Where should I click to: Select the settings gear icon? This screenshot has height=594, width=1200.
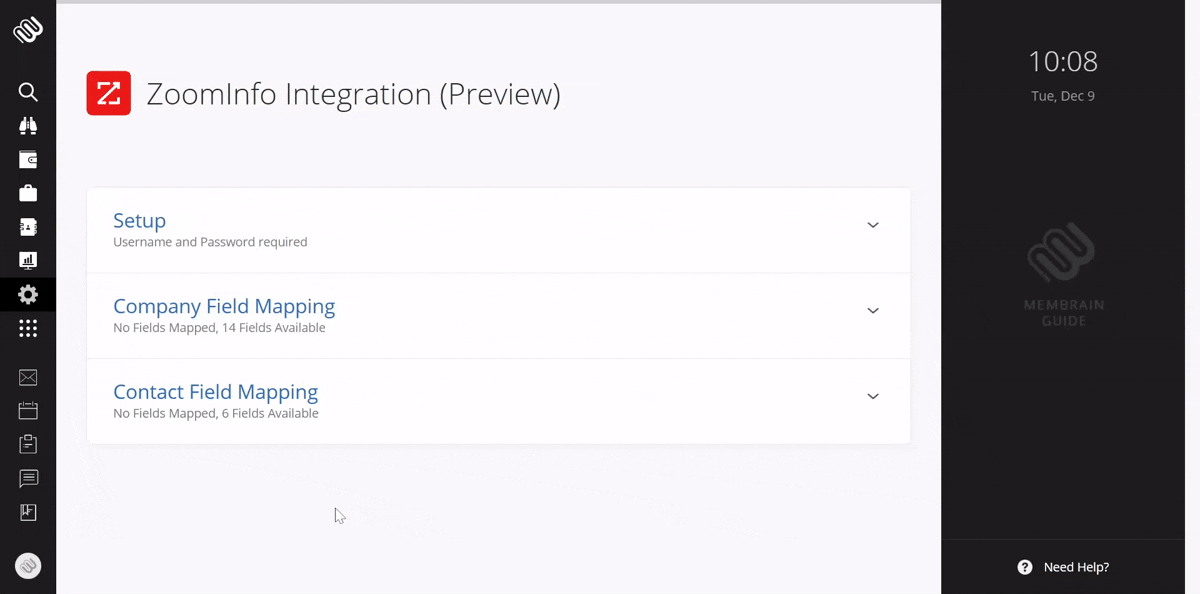click(28, 295)
